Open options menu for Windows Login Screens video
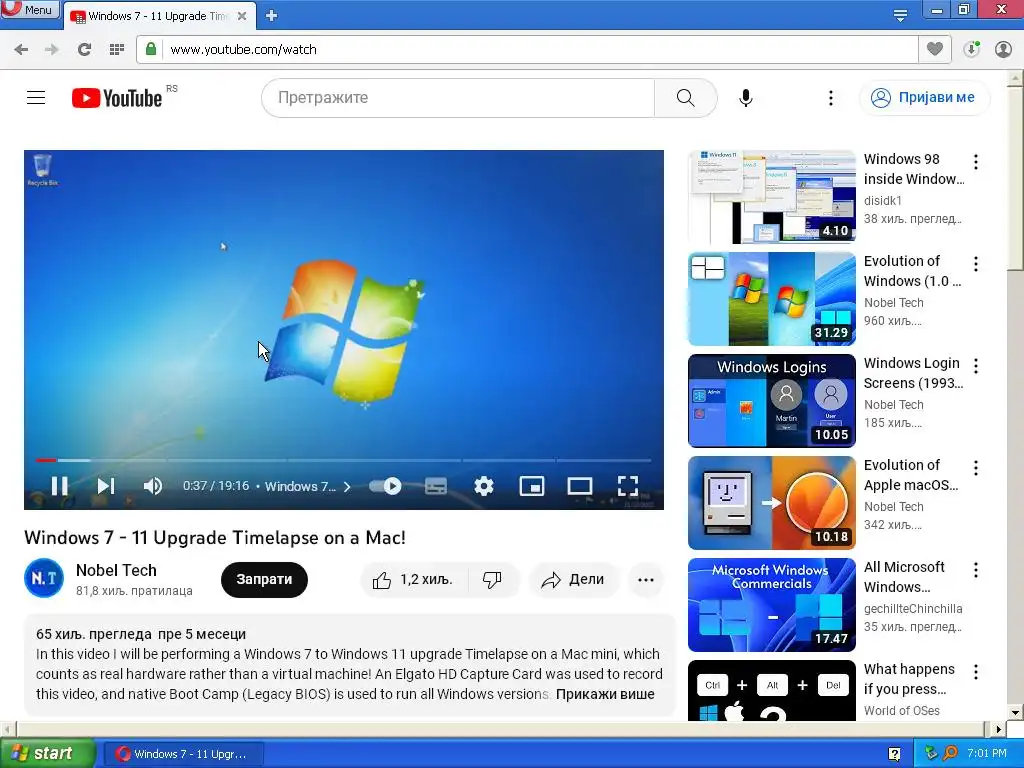This screenshot has height=768, width=1024. pos(976,366)
